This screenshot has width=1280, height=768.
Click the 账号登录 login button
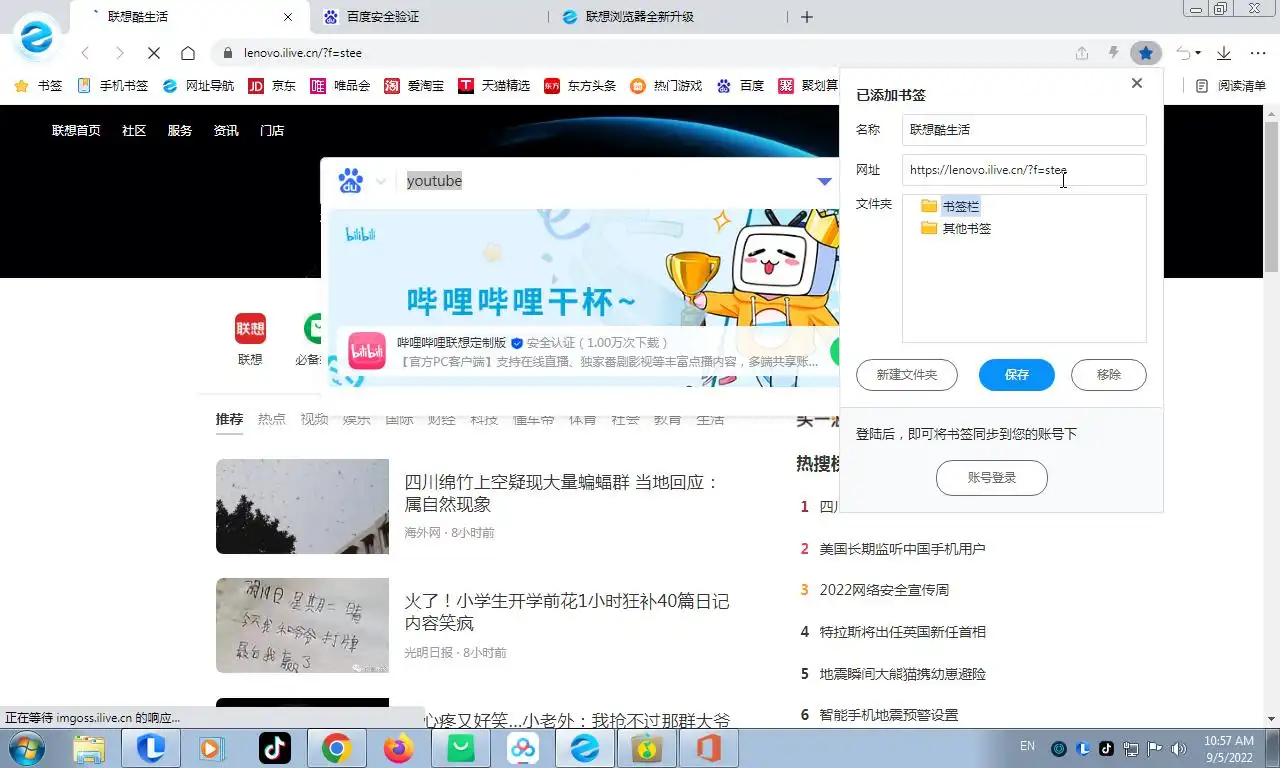pos(992,478)
